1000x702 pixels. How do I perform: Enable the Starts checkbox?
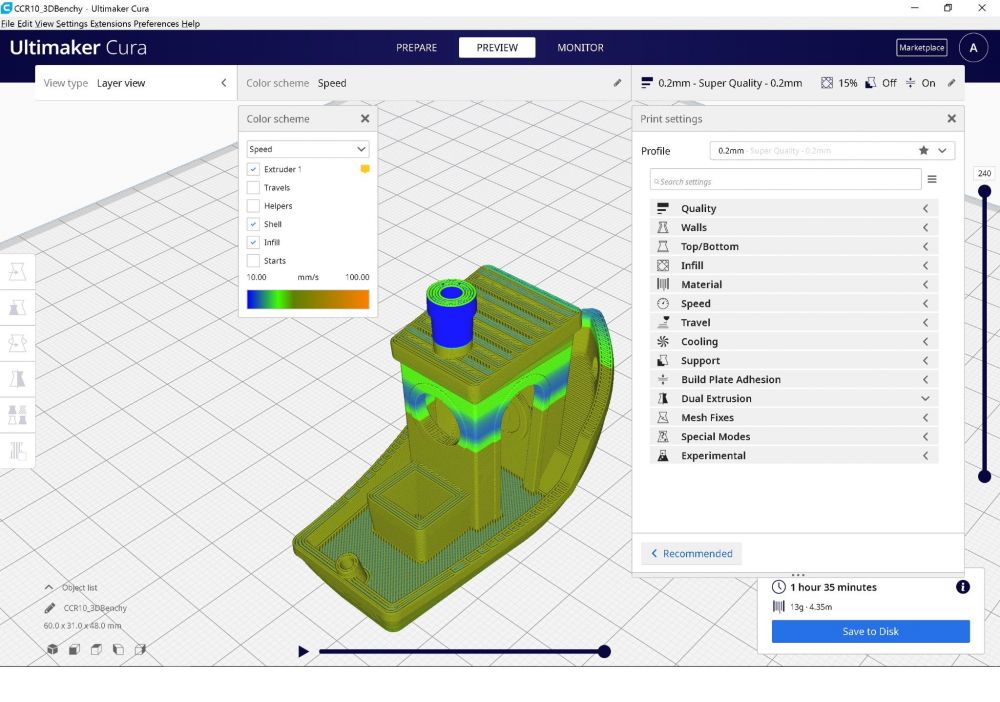click(253, 261)
